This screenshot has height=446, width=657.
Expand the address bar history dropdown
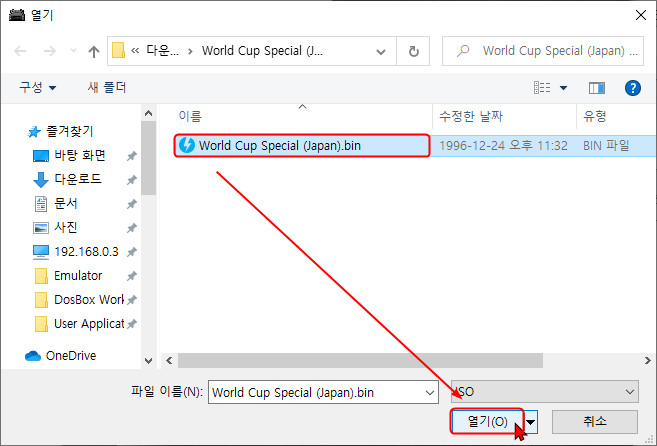pos(381,52)
